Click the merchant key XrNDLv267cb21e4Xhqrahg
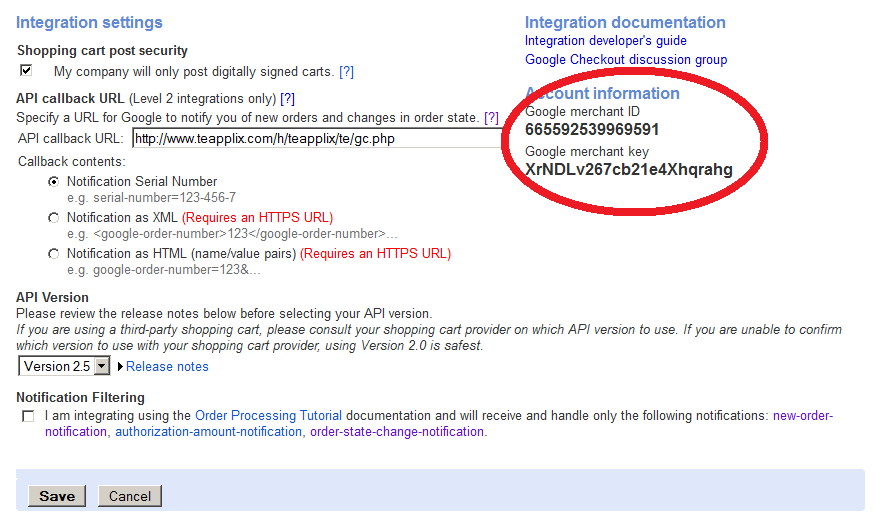 pos(628,170)
